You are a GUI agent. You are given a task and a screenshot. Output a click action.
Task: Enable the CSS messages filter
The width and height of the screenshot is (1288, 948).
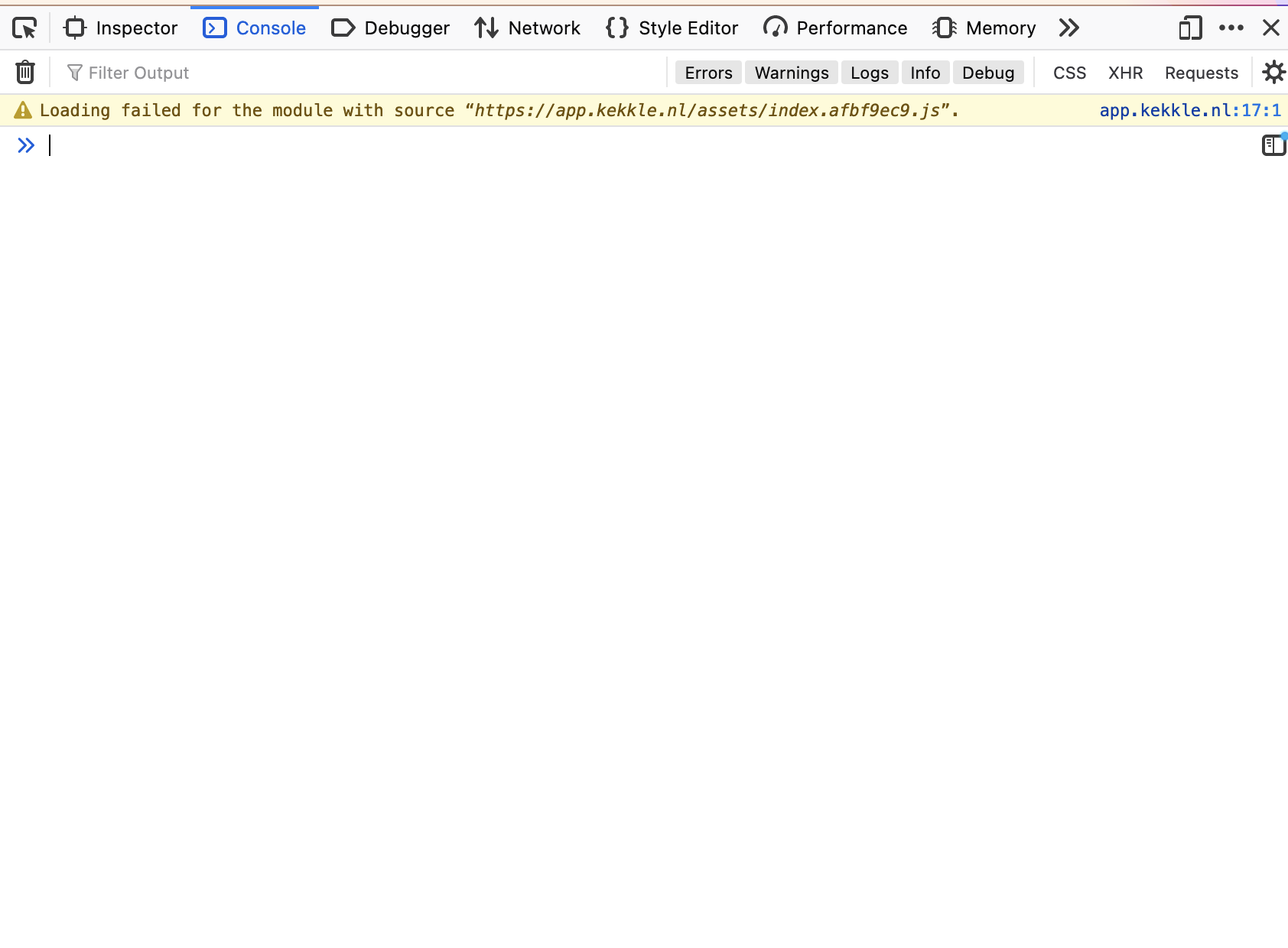[1068, 72]
